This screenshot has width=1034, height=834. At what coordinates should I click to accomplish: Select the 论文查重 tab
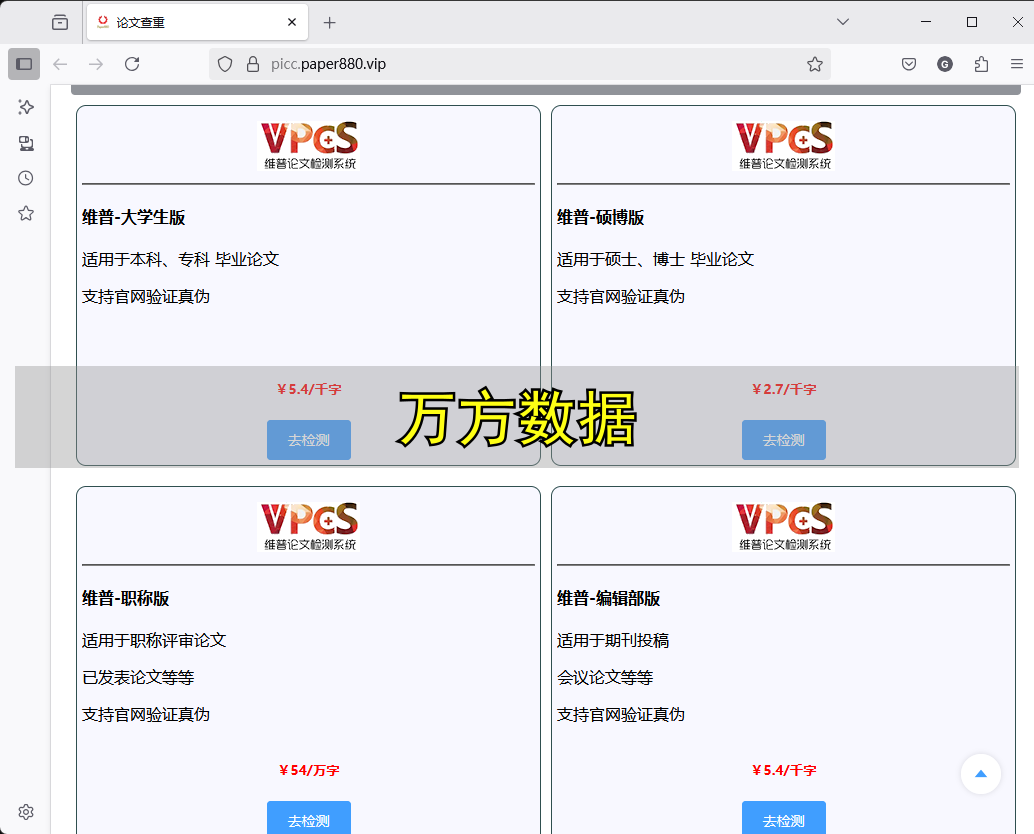click(197, 22)
